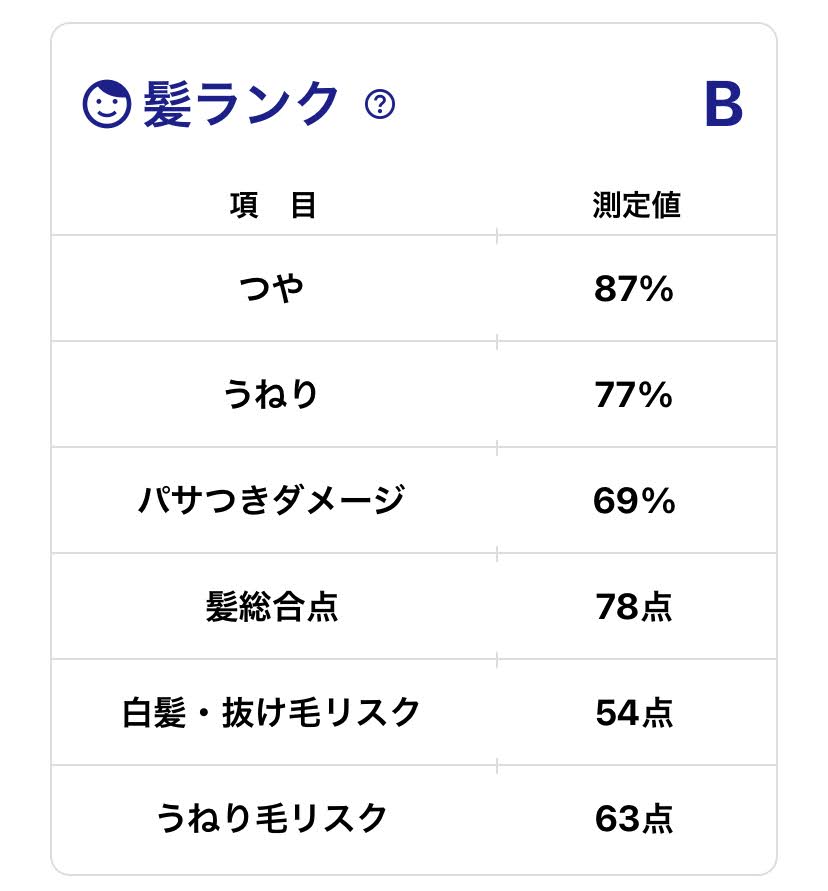The image size is (828, 891).
Task: Click the 87% つや value
Action: tap(634, 290)
